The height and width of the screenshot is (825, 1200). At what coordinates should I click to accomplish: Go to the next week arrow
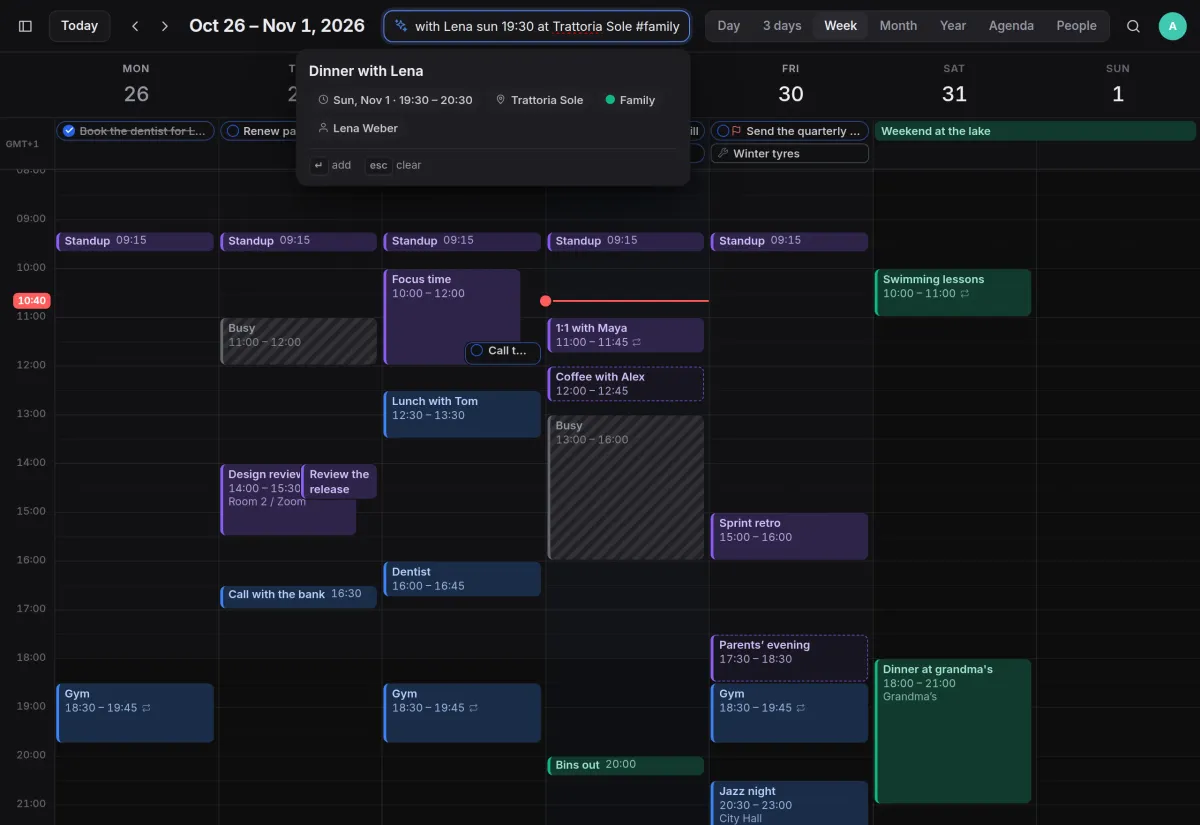point(165,26)
